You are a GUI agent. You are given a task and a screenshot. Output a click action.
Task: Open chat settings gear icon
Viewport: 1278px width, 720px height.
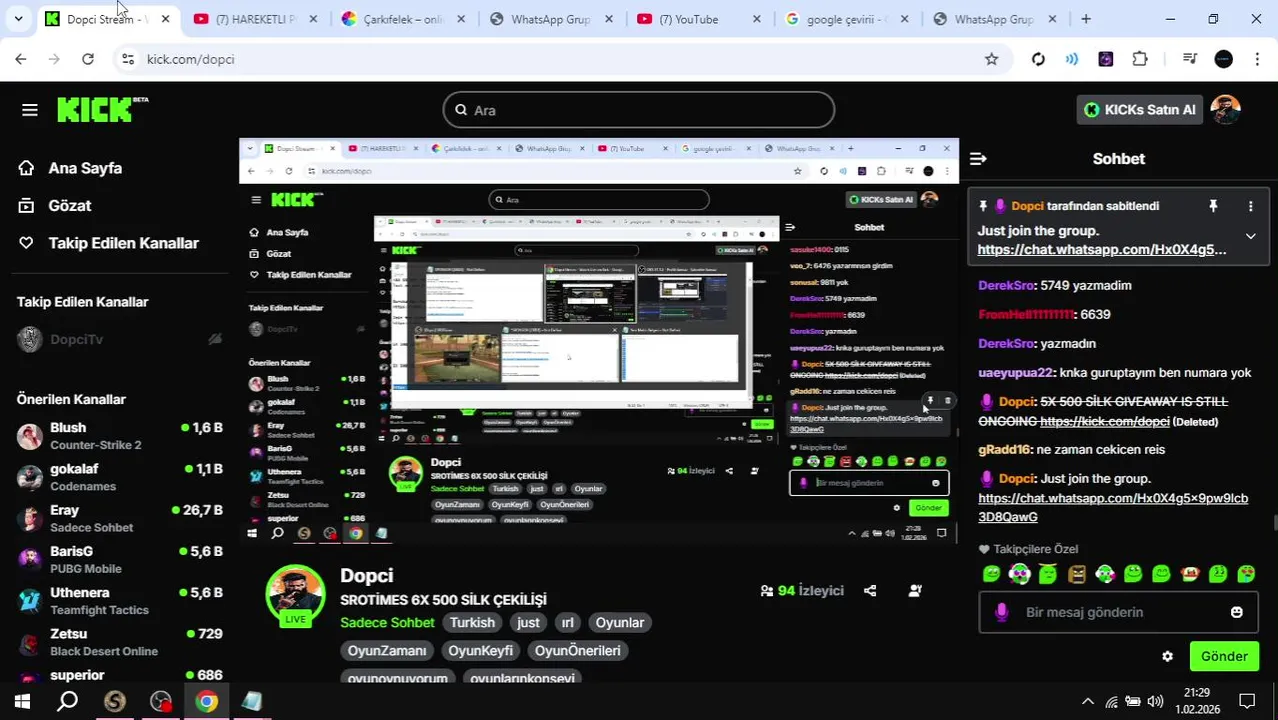tap(1167, 657)
